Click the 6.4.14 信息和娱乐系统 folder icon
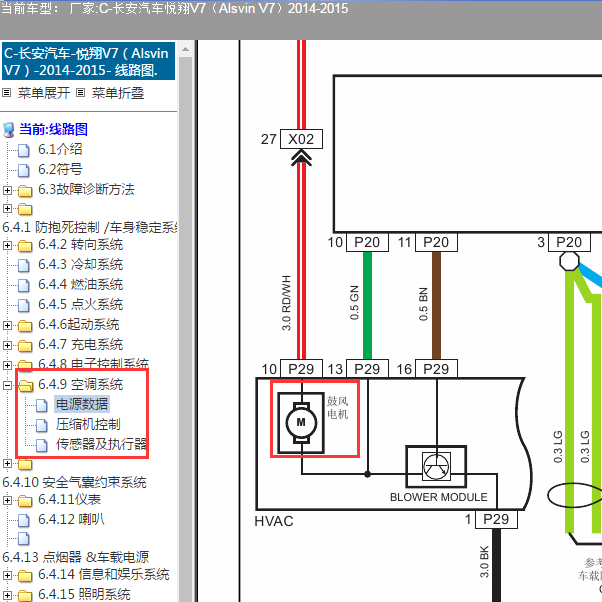602x602 pixels. click(x=25, y=576)
